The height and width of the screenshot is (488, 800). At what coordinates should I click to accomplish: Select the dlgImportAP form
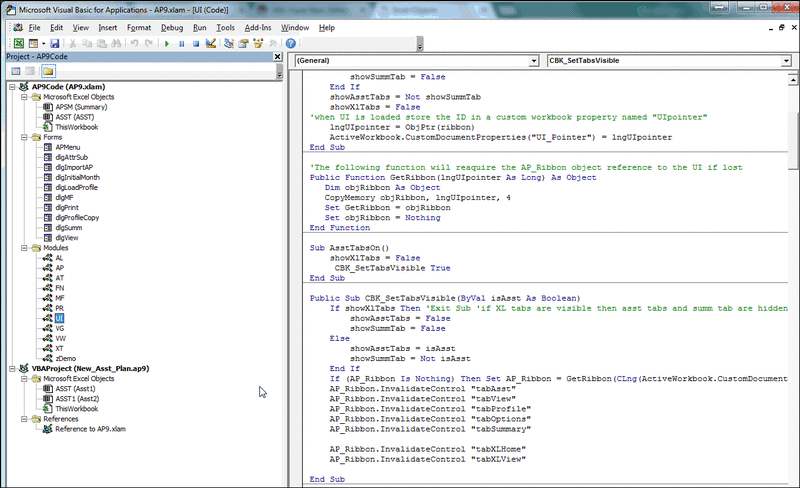click(x=74, y=167)
